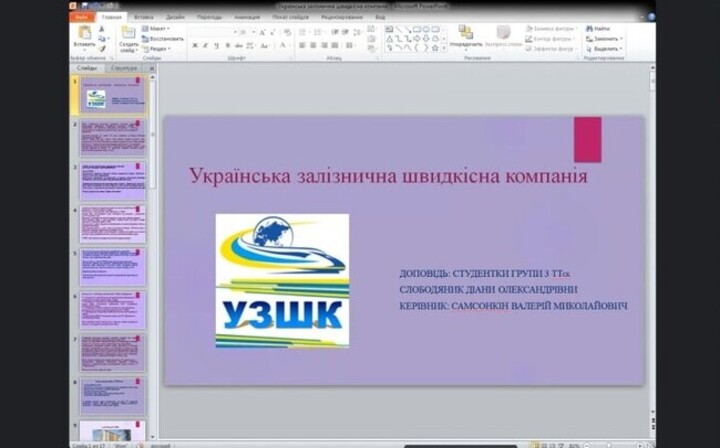Select the Rectangle shape in shapes gallery
Viewport: 720px width, 448px height.
point(417,29)
